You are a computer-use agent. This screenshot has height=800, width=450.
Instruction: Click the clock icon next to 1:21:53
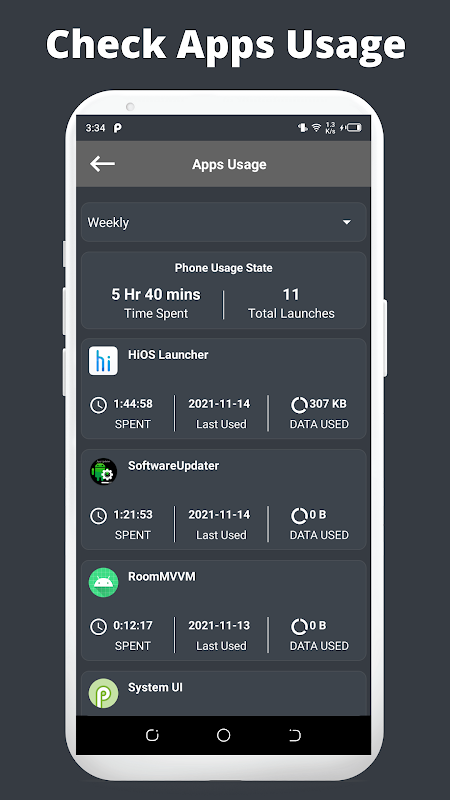pos(98,516)
